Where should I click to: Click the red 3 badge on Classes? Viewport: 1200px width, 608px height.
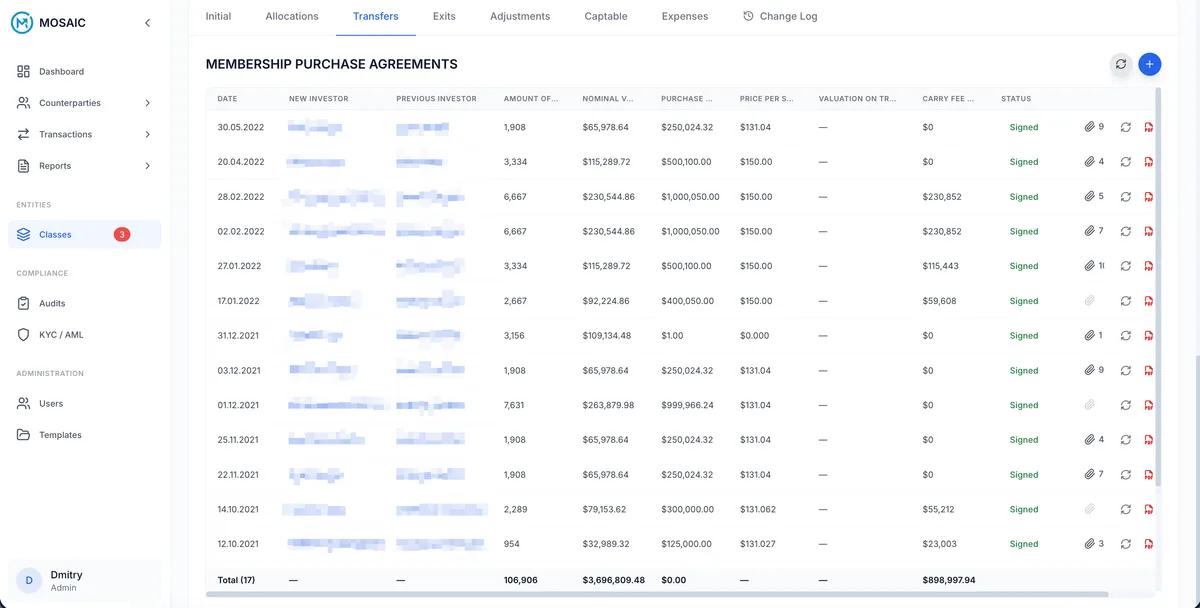(x=122, y=234)
